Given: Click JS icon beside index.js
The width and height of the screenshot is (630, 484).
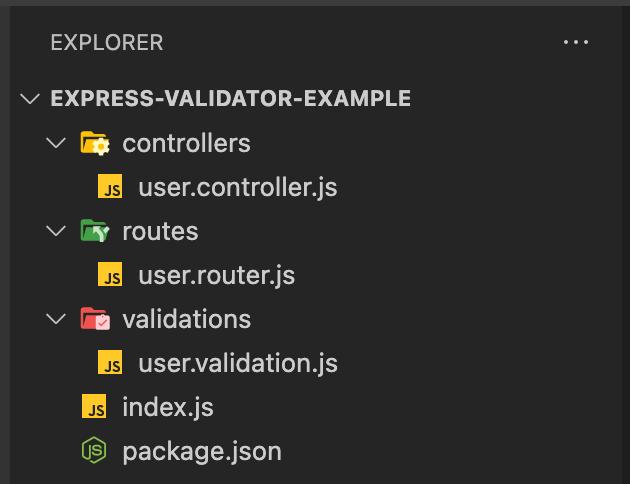Looking at the screenshot, I should 94,406.
